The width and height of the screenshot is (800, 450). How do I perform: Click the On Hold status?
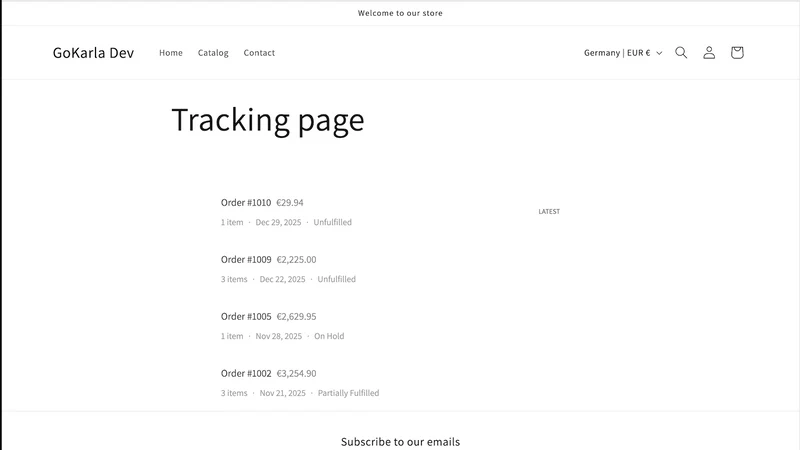point(329,336)
